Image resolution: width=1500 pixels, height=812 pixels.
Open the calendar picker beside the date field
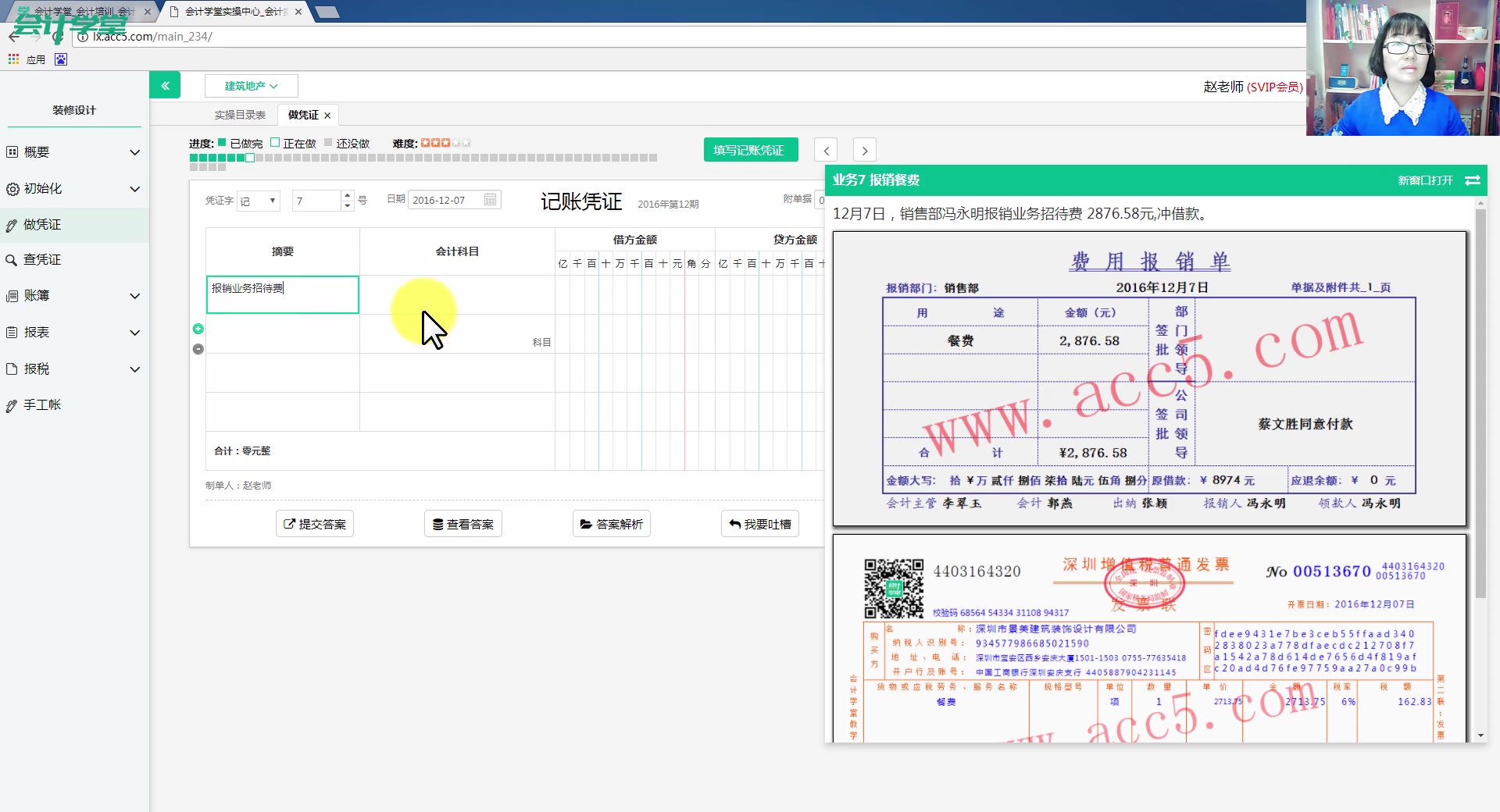[490, 200]
